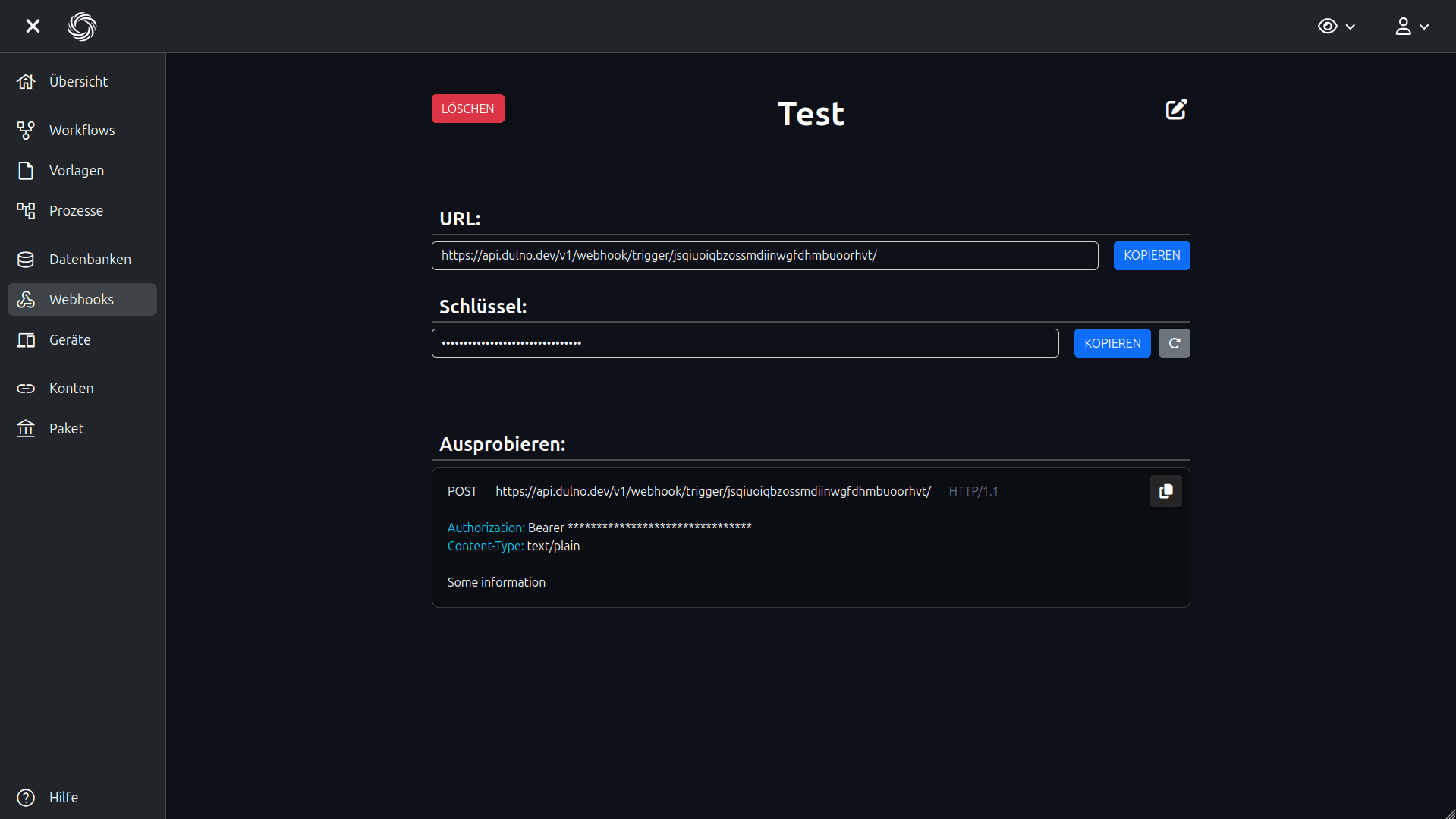The image size is (1456, 819).
Task: Copy the Schlüssel with KOPIEREN
Action: (x=1112, y=343)
